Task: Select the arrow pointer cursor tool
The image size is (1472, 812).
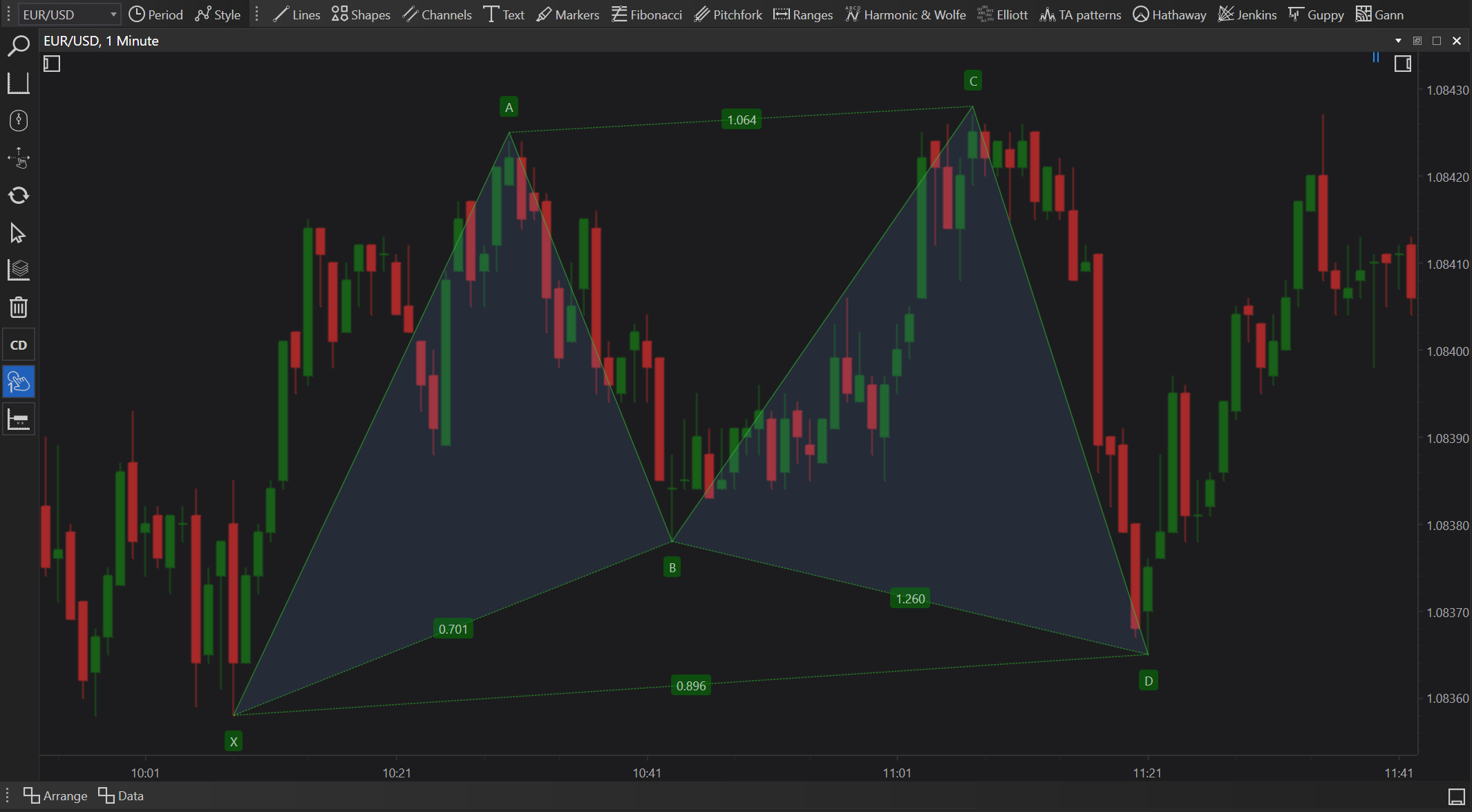Action: [19, 233]
